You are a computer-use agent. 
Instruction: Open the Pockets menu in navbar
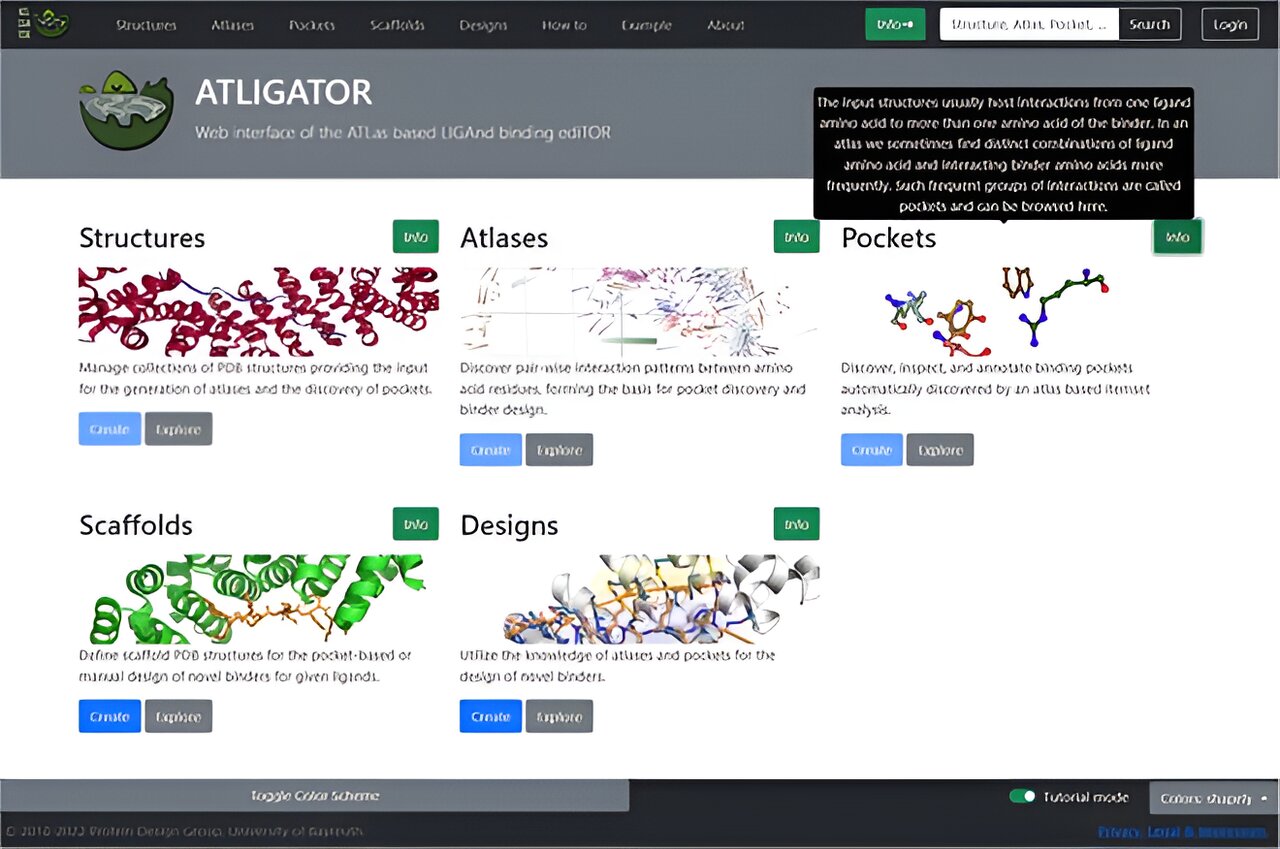coord(312,25)
